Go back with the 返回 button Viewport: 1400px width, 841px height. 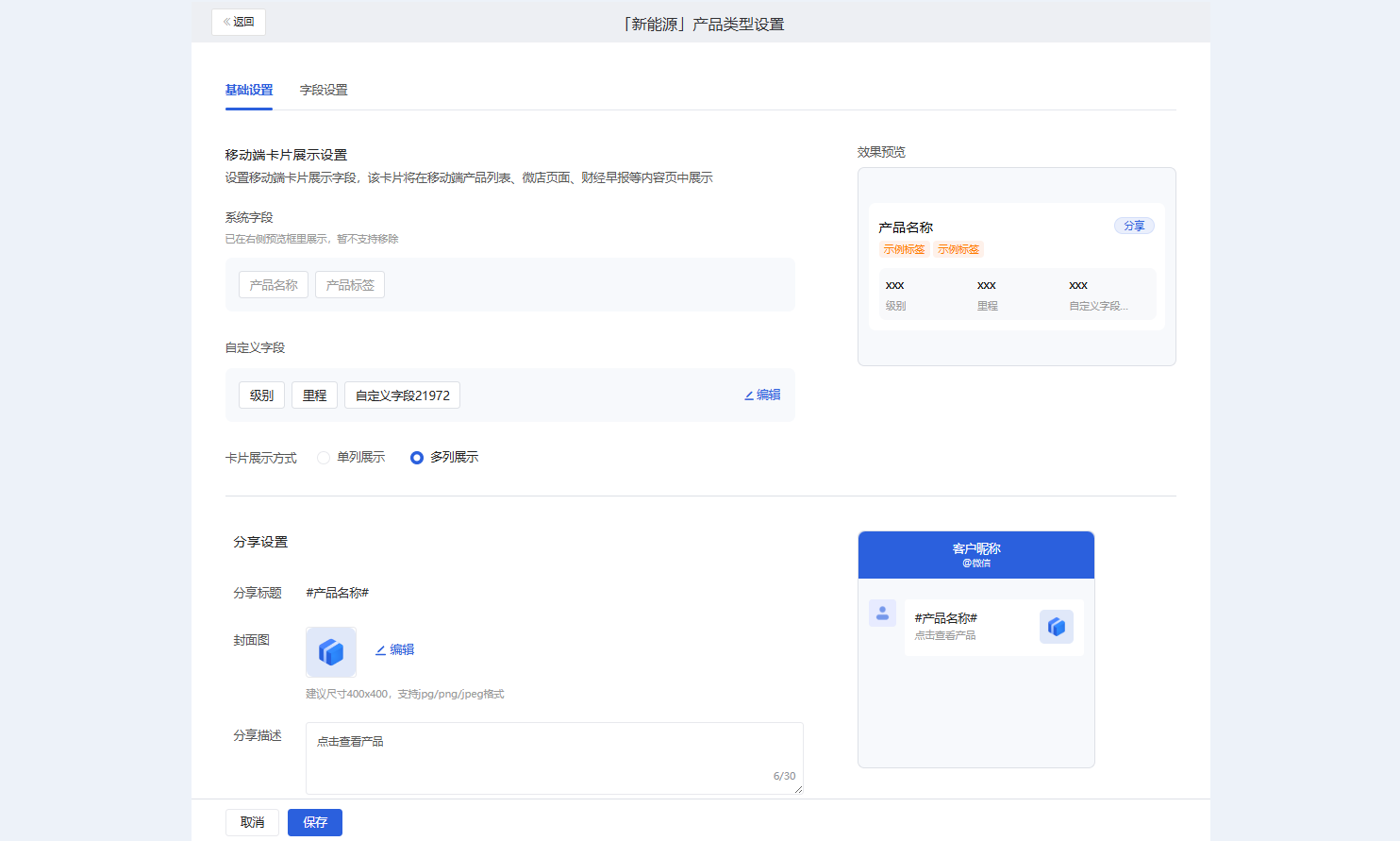coord(239,22)
